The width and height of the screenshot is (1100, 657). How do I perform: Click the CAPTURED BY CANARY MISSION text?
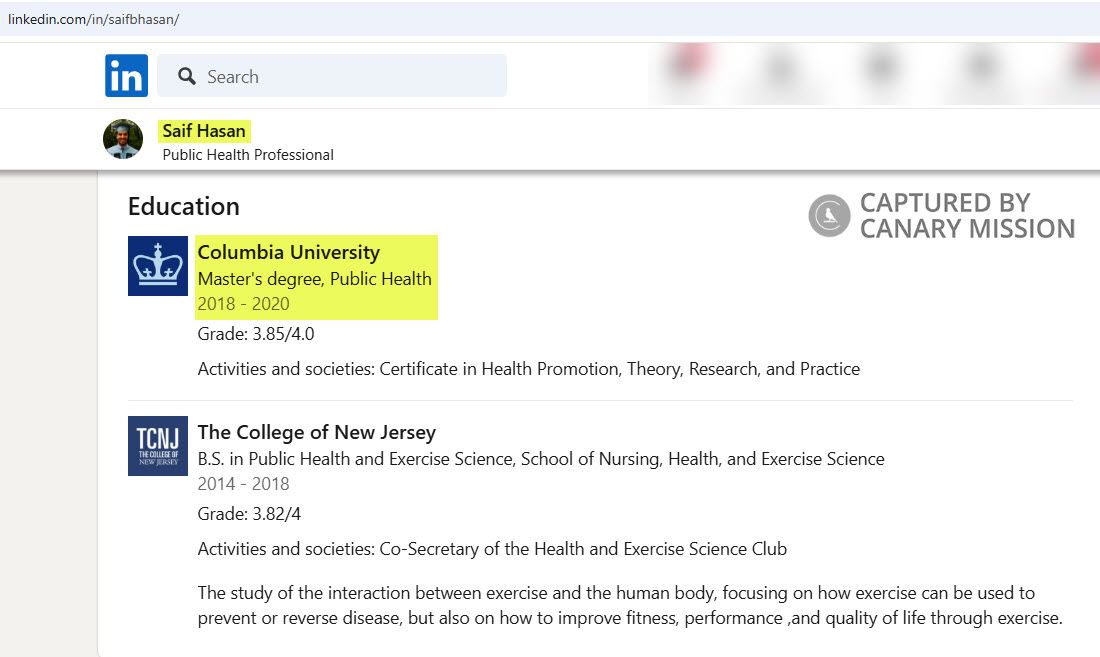(967, 216)
